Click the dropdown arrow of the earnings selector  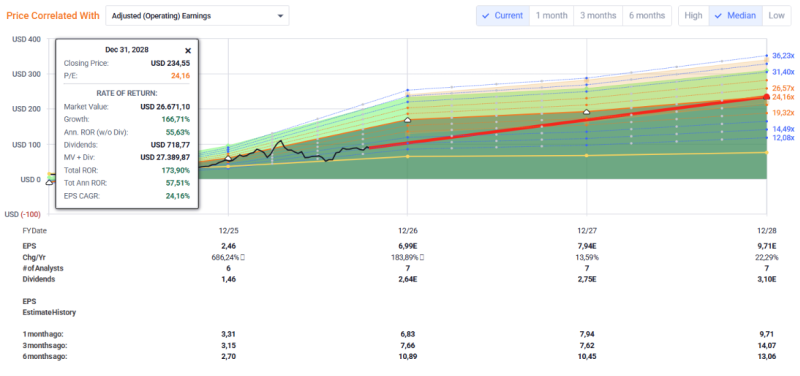pos(280,16)
